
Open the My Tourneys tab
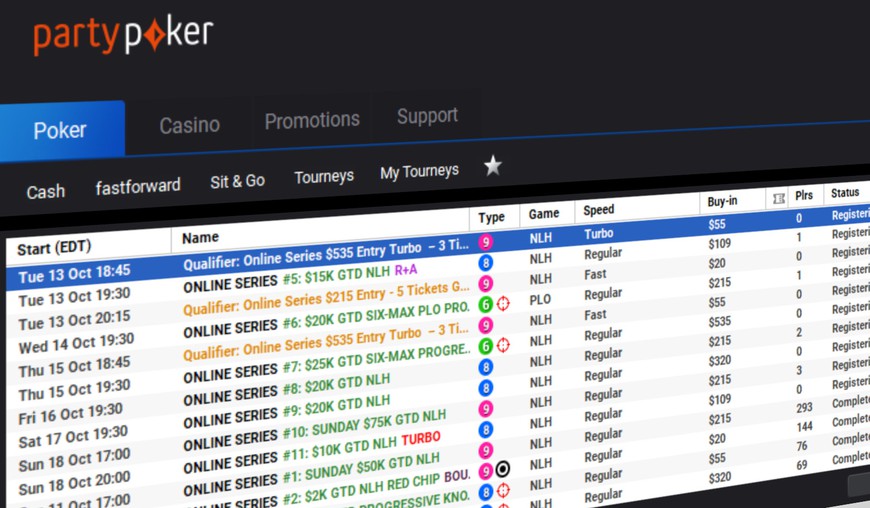tap(419, 171)
